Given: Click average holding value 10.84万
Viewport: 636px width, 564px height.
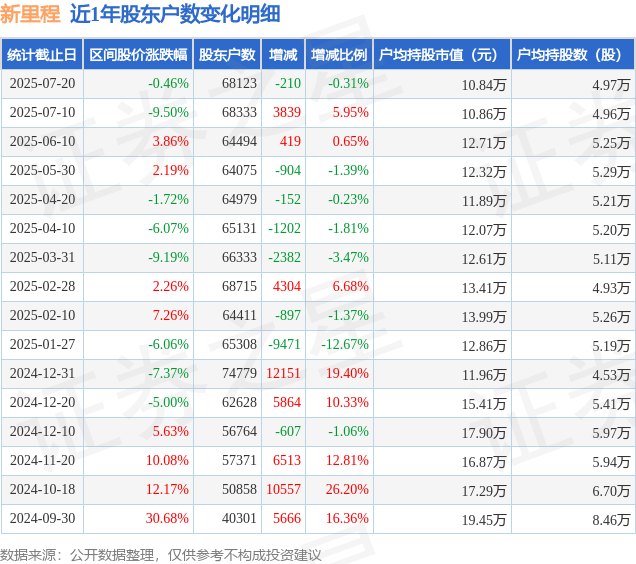Looking at the screenshot, I should point(484,85).
